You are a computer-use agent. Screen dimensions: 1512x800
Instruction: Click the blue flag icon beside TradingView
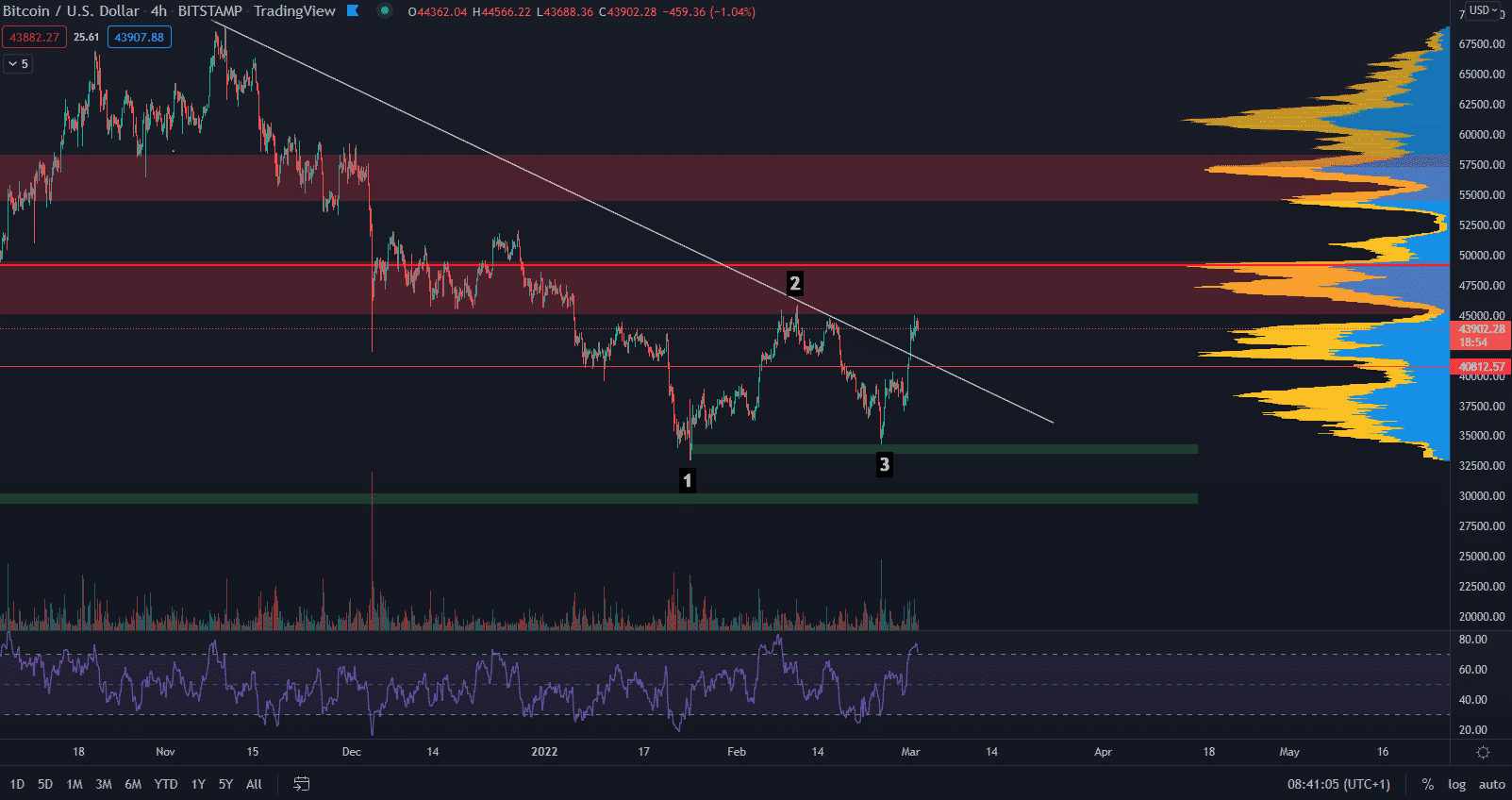point(353,11)
